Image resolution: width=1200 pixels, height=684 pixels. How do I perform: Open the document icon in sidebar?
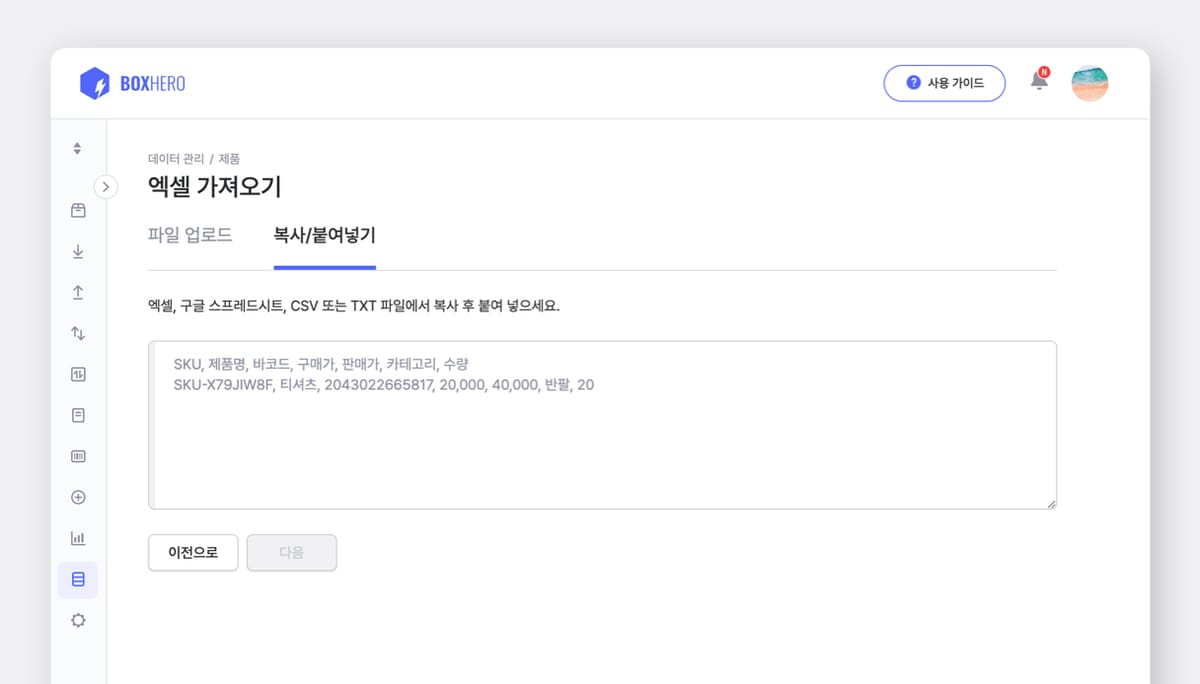(78, 415)
